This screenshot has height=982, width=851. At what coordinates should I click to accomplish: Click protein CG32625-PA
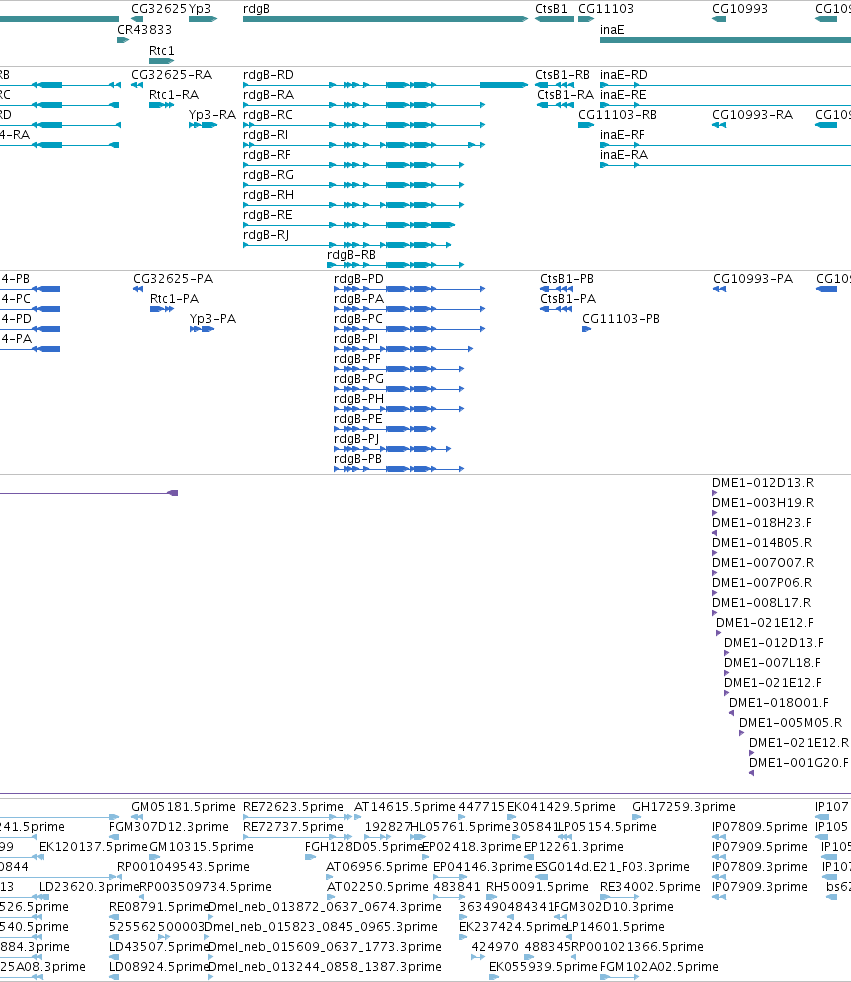173,279
